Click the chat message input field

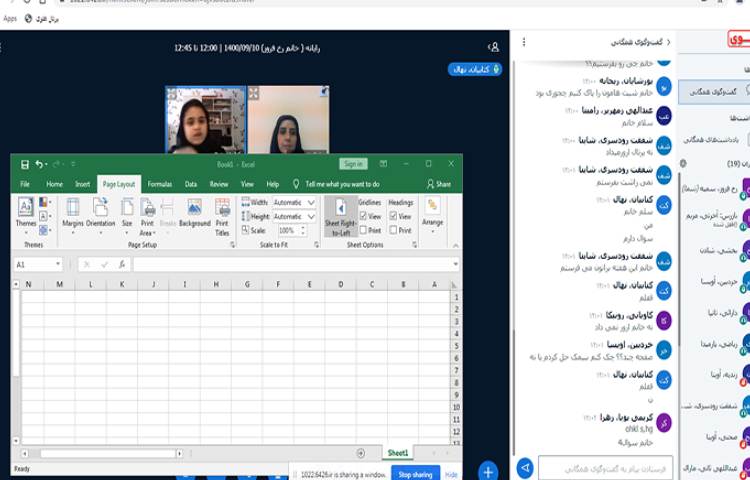point(604,467)
